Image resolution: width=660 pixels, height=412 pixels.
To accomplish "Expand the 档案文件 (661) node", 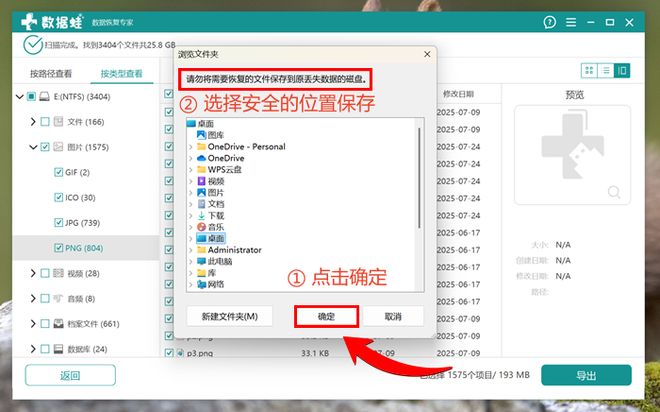I will 33,324.
